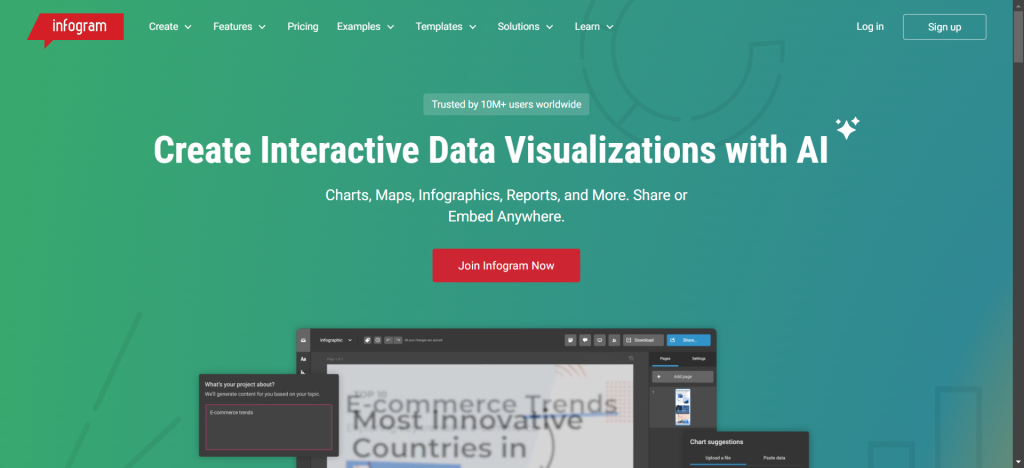Click the Download button in editor preview

643,340
